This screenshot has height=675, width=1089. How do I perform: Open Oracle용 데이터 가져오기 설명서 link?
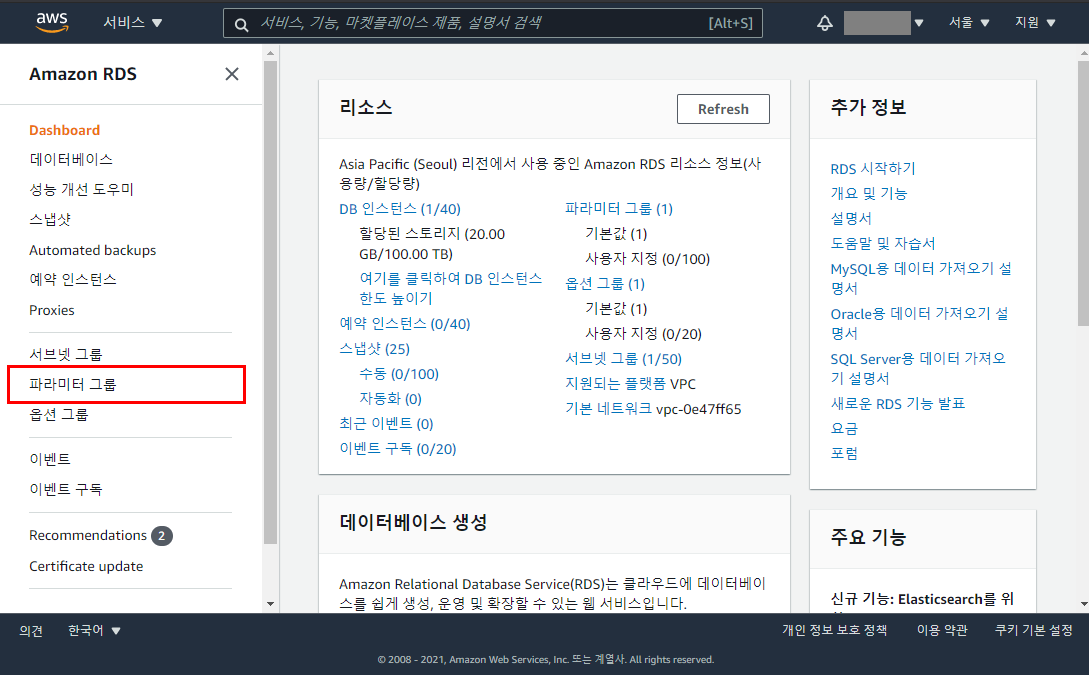click(920, 323)
